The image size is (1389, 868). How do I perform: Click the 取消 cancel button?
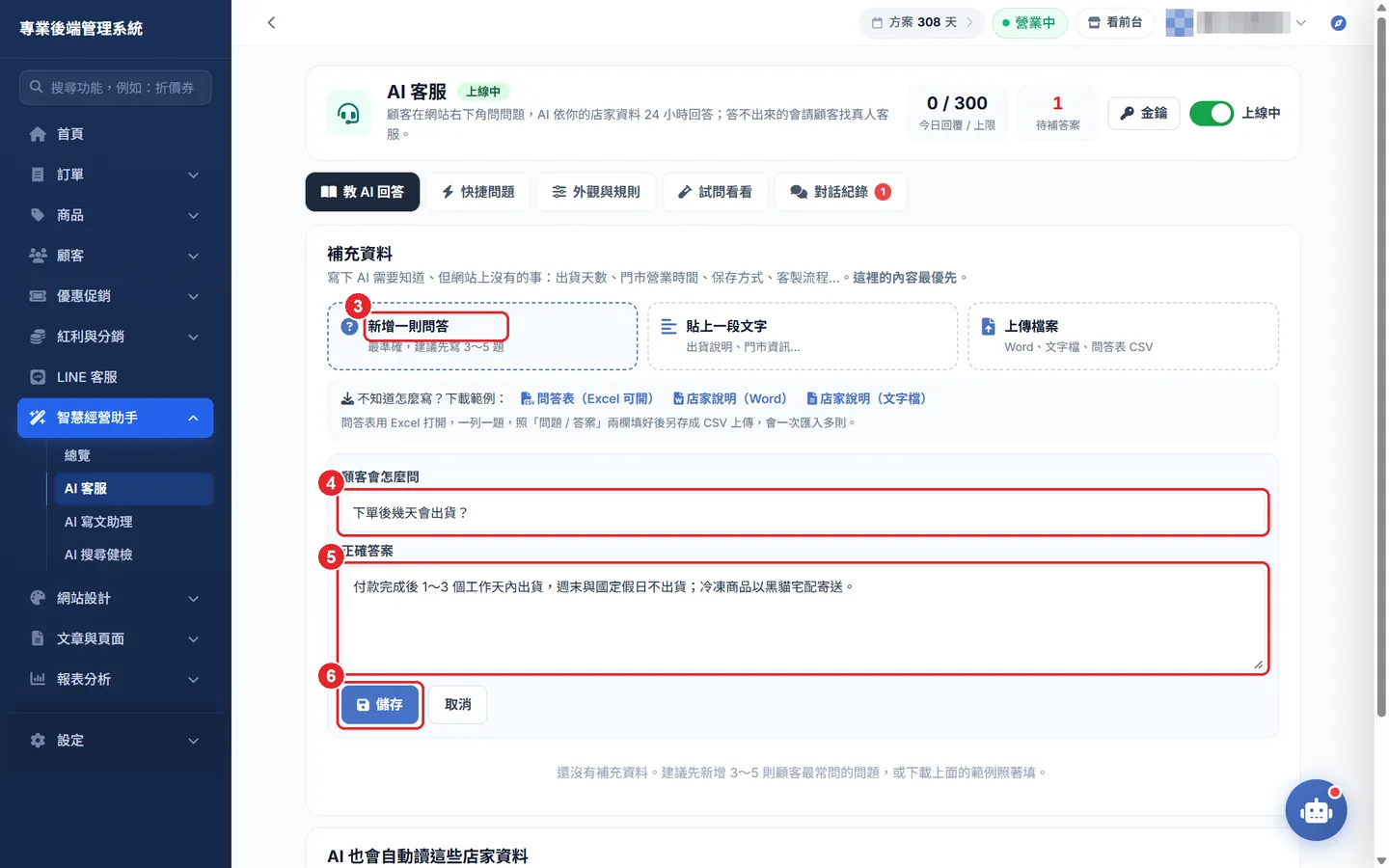pos(458,705)
